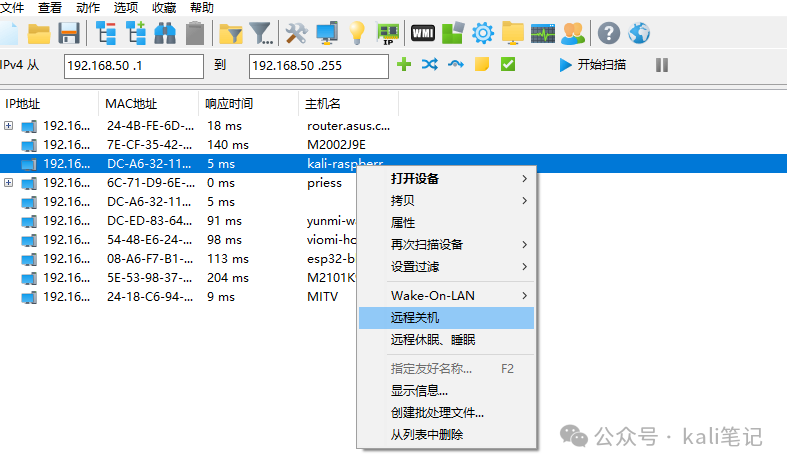Expand the router.asus device tree row

coord(9,126)
